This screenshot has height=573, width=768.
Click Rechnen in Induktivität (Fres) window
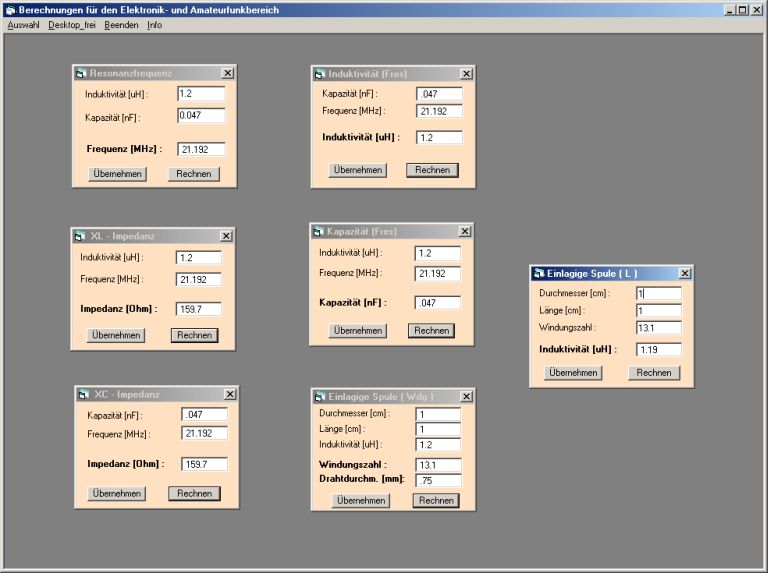pyautogui.click(x=432, y=170)
